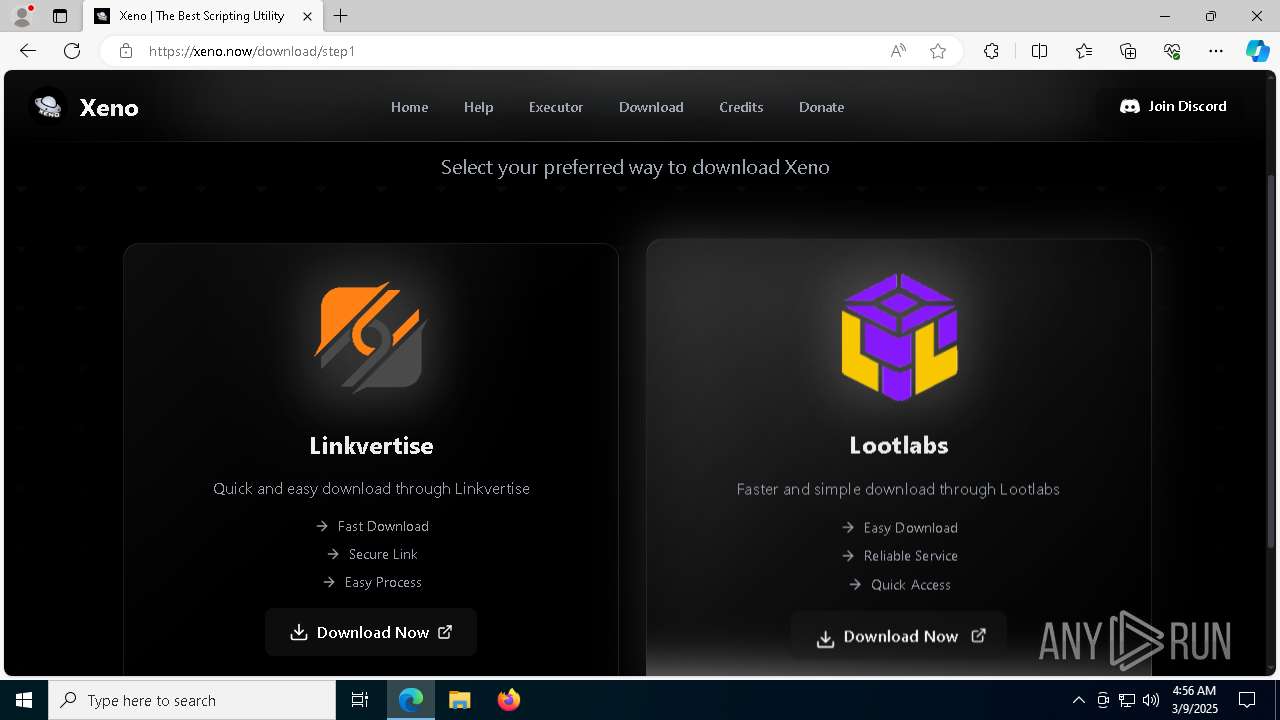Click the Discord icon in Join Discord
The image size is (1280, 720).
(x=1130, y=106)
